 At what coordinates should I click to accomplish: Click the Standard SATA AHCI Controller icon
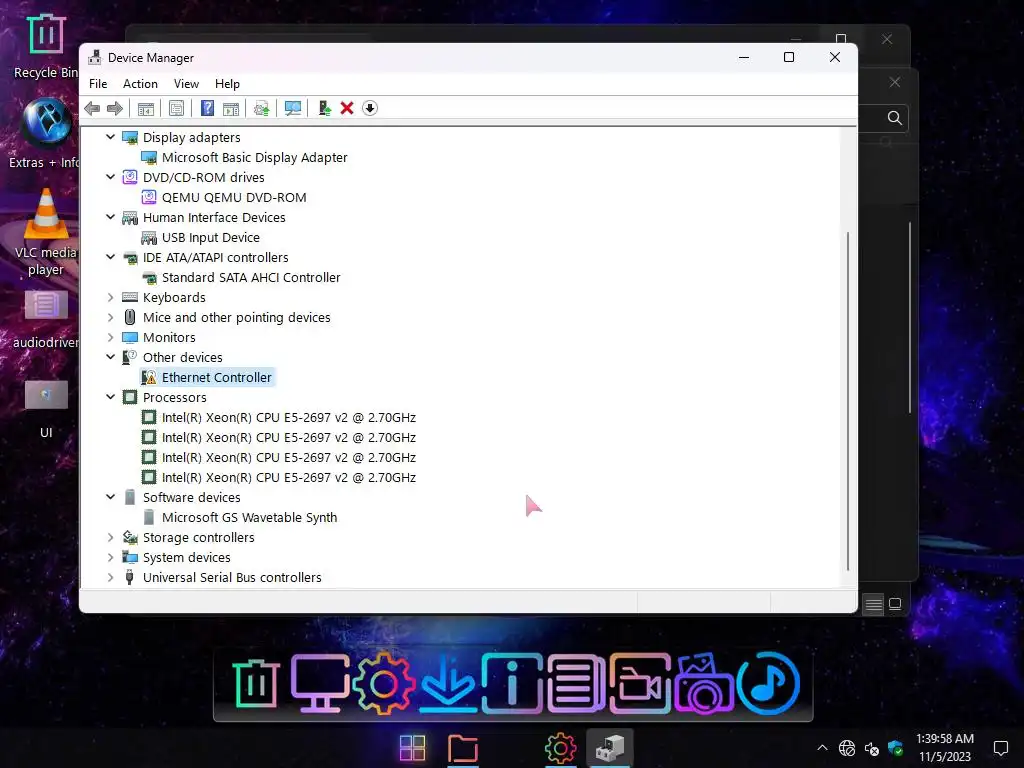click(149, 278)
